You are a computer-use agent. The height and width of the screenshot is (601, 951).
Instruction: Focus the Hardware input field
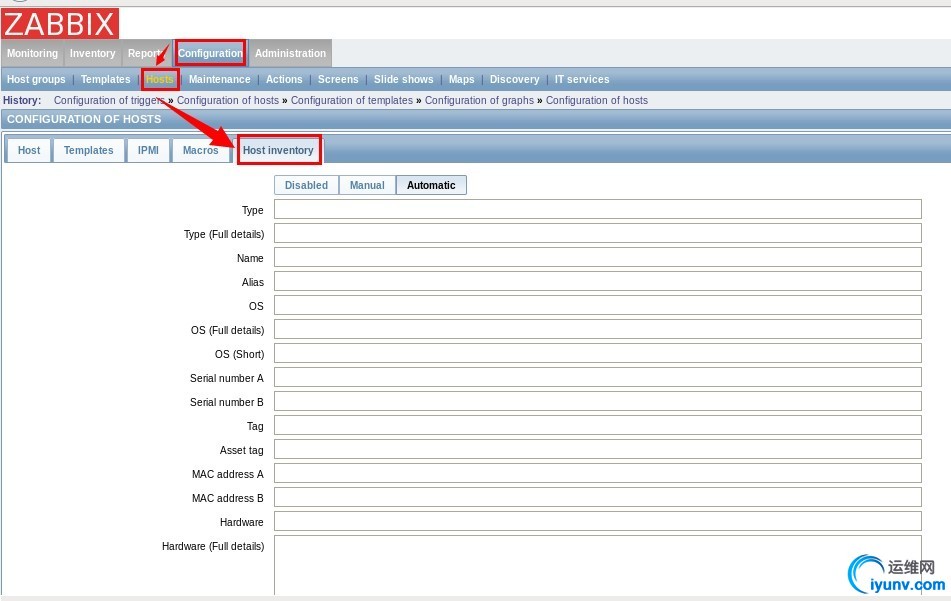click(x=597, y=521)
